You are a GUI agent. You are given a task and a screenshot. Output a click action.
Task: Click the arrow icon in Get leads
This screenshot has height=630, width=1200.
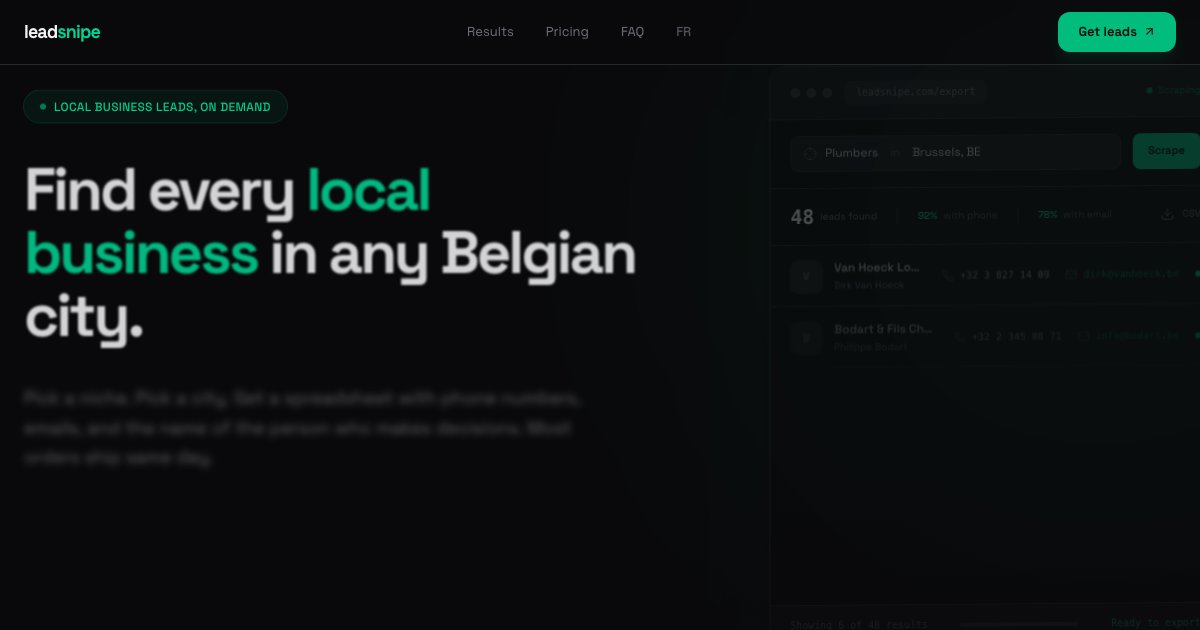click(1149, 32)
